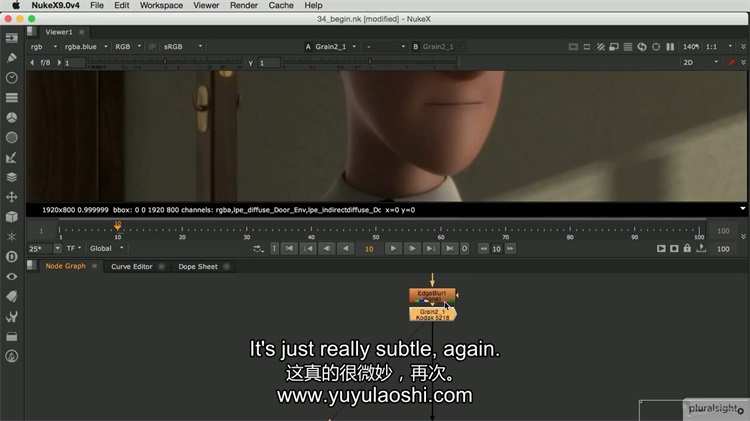The width and height of the screenshot is (750, 421).
Task: Open the MetaData nodes tag icon
Action: (x=11, y=297)
